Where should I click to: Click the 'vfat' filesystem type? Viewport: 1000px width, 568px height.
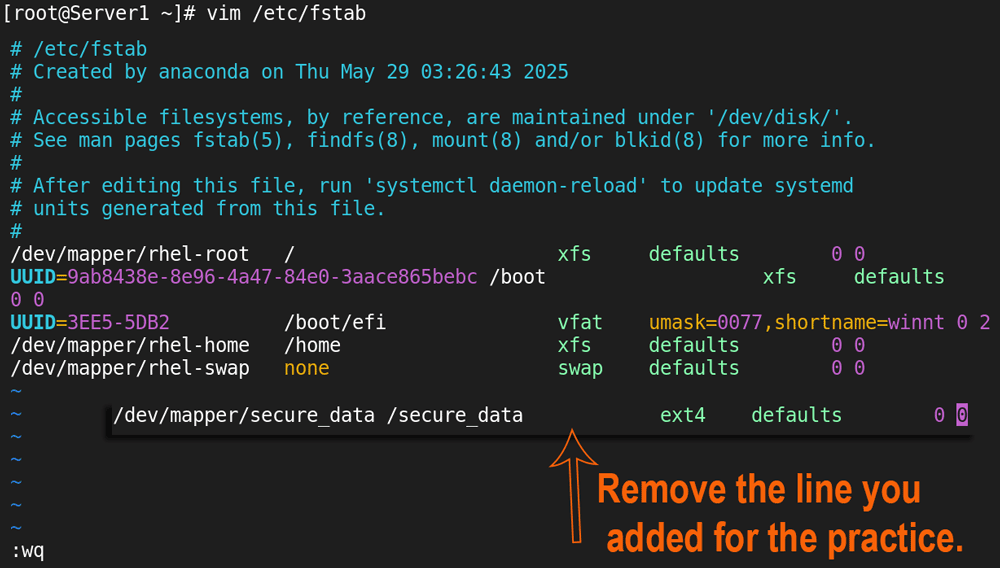580,323
